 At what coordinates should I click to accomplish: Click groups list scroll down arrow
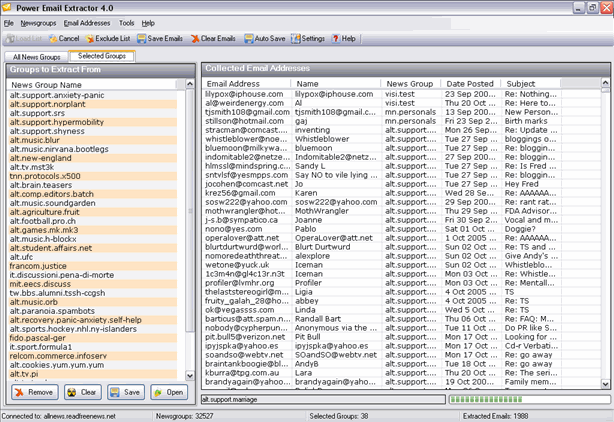tap(190, 376)
